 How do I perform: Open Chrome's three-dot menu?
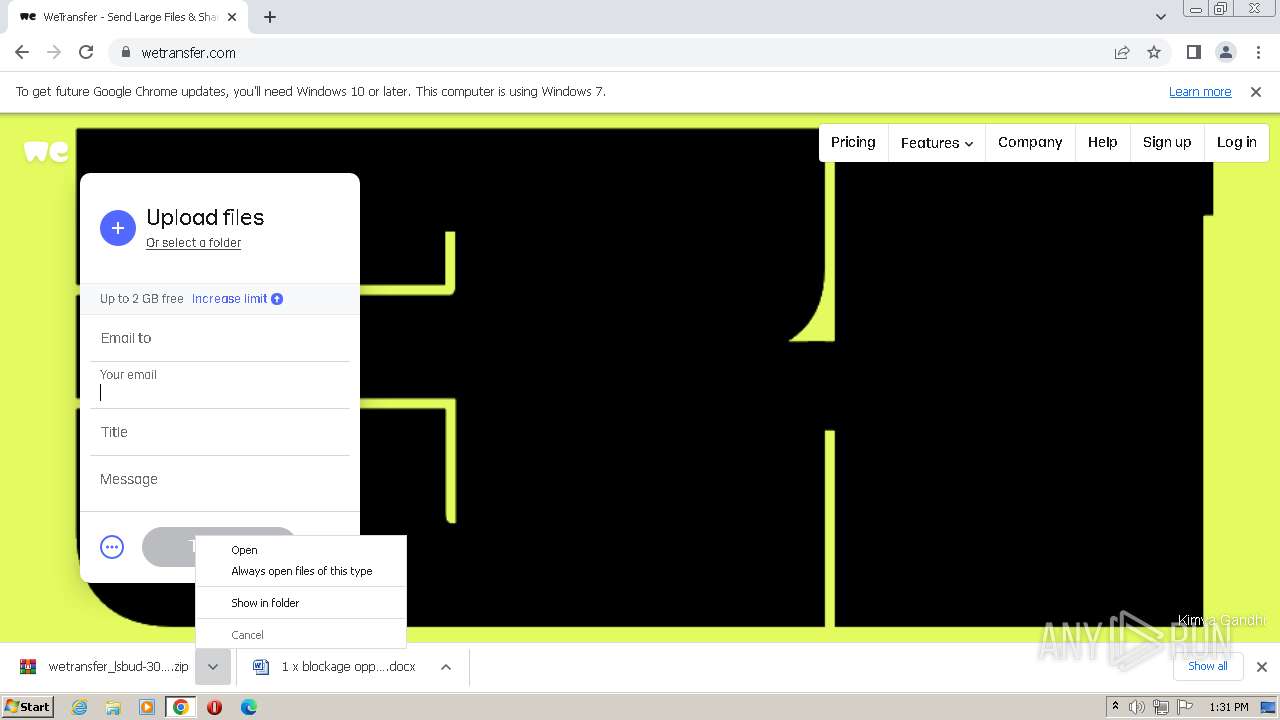pyautogui.click(x=1258, y=52)
